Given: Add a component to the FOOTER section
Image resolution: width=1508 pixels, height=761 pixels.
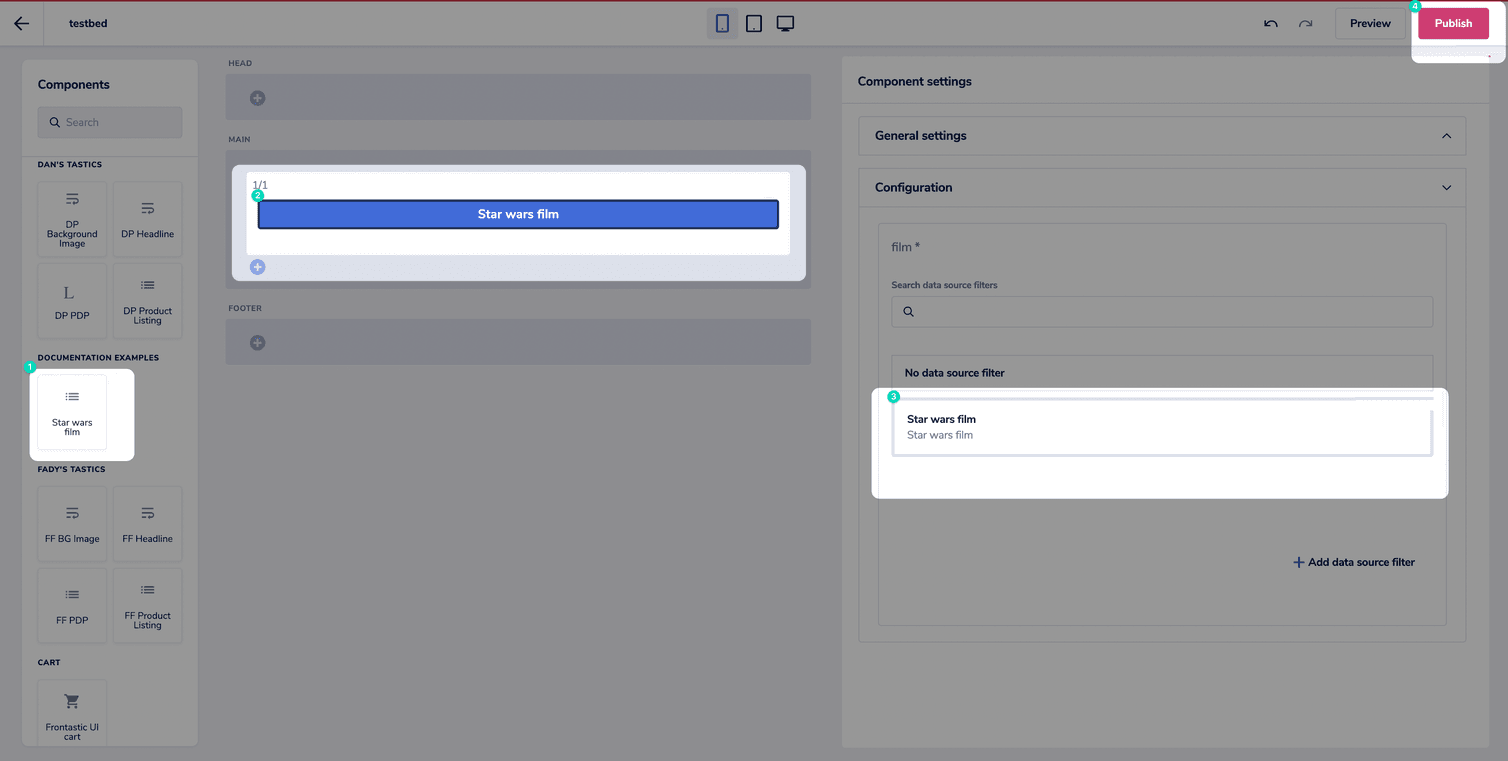Looking at the screenshot, I should (x=257, y=342).
